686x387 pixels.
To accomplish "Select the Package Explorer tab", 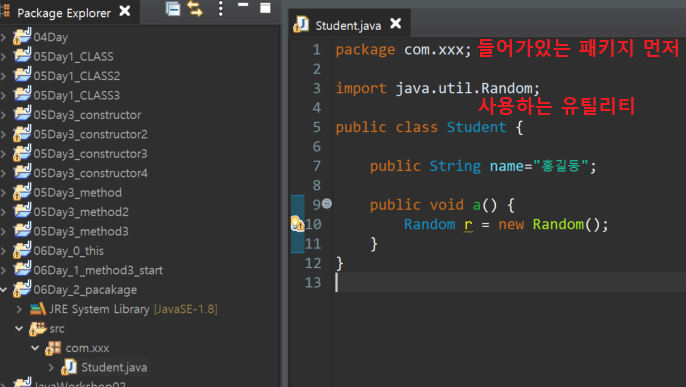I will [x=64, y=13].
